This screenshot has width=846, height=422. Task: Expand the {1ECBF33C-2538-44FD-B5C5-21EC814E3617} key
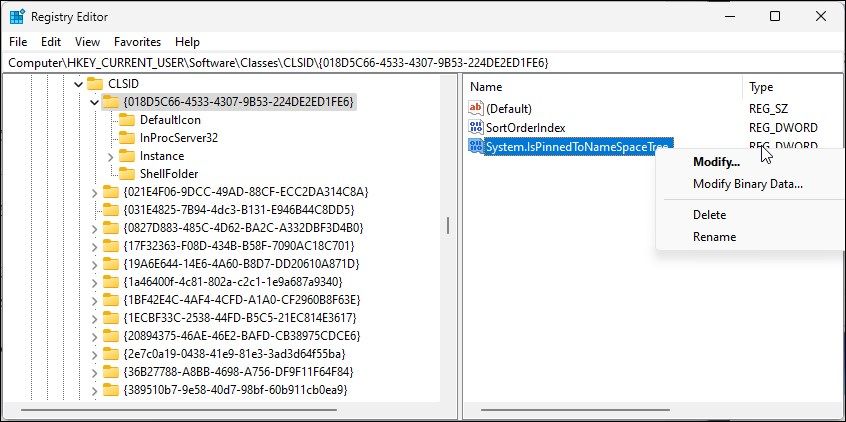95,318
